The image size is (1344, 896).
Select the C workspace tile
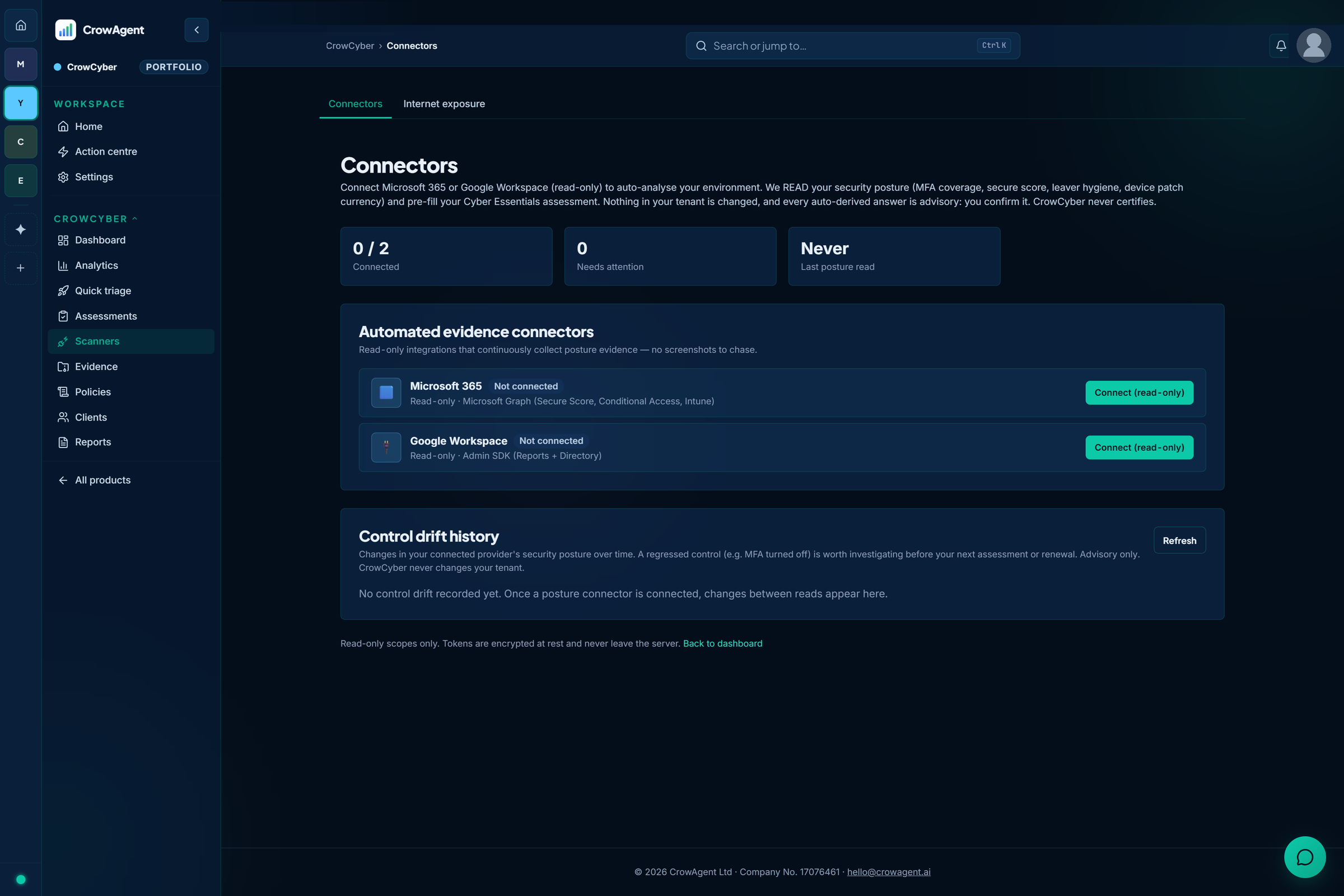point(21,142)
